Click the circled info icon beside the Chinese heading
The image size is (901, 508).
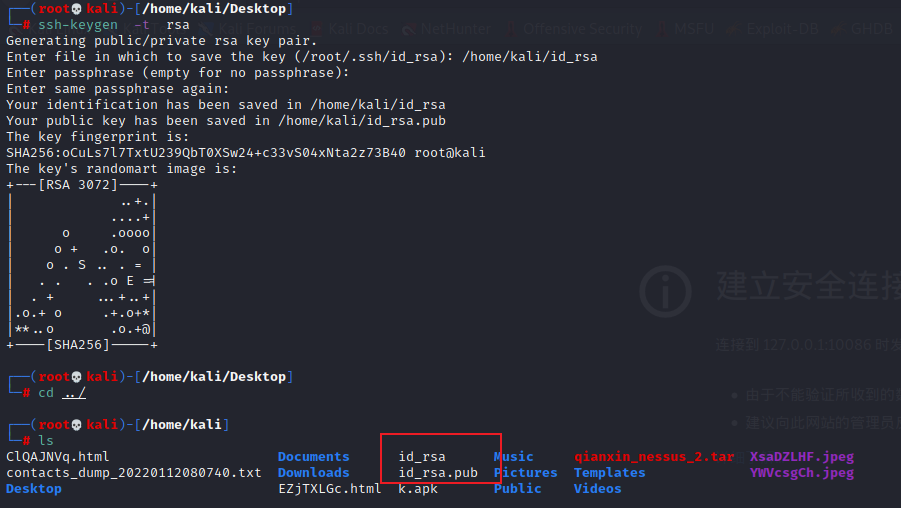[666, 291]
